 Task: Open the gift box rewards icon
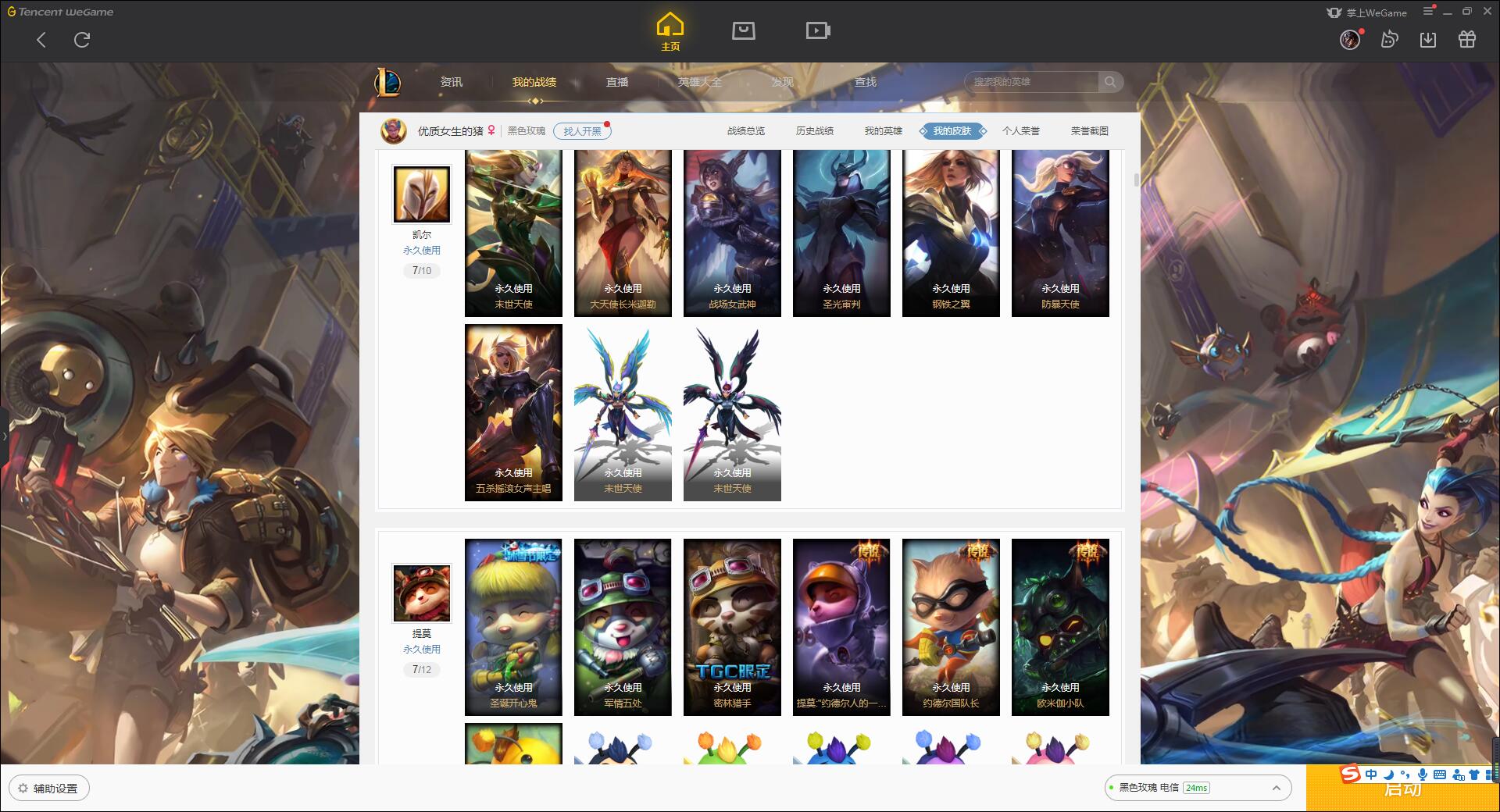(x=1467, y=40)
